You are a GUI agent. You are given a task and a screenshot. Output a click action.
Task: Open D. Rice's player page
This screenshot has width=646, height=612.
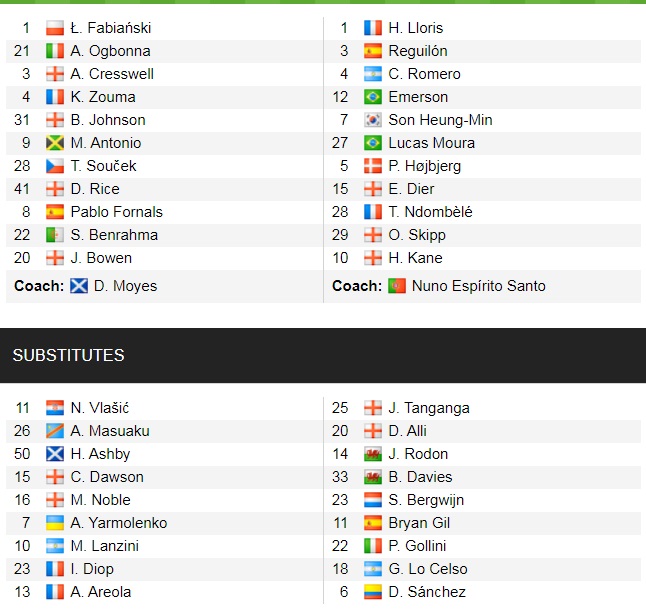click(x=95, y=189)
